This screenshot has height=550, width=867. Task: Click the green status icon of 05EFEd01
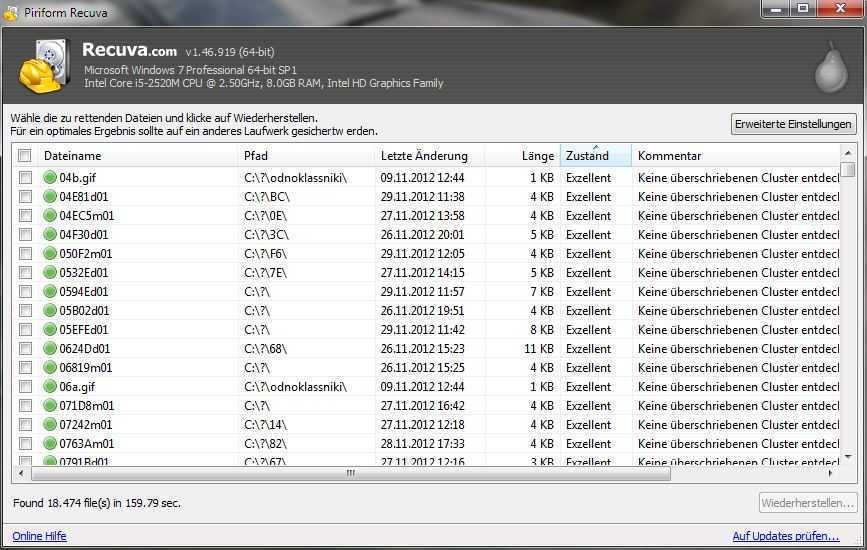50,329
